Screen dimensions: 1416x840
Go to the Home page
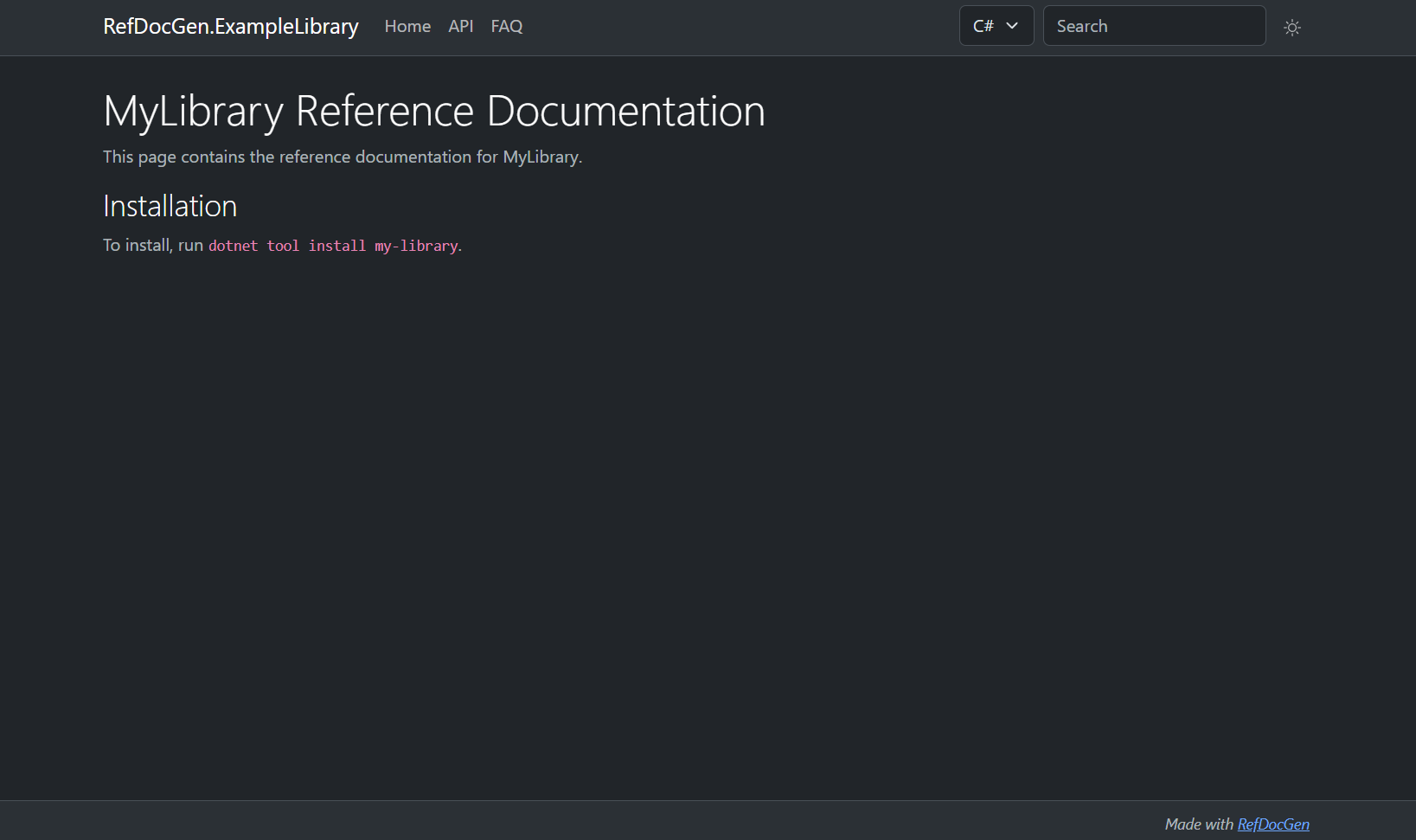pyautogui.click(x=407, y=26)
